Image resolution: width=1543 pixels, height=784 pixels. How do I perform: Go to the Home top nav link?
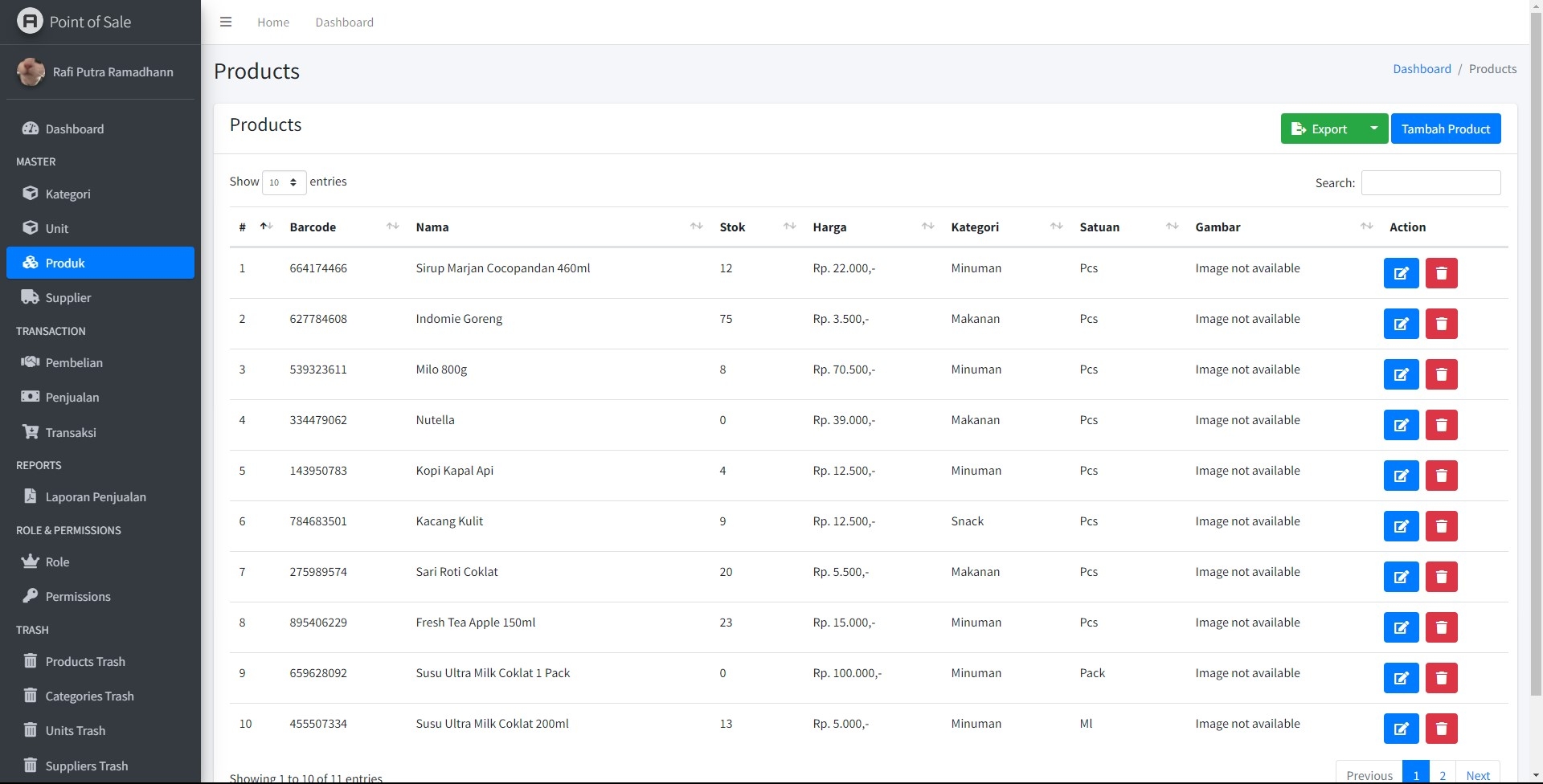[273, 22]
